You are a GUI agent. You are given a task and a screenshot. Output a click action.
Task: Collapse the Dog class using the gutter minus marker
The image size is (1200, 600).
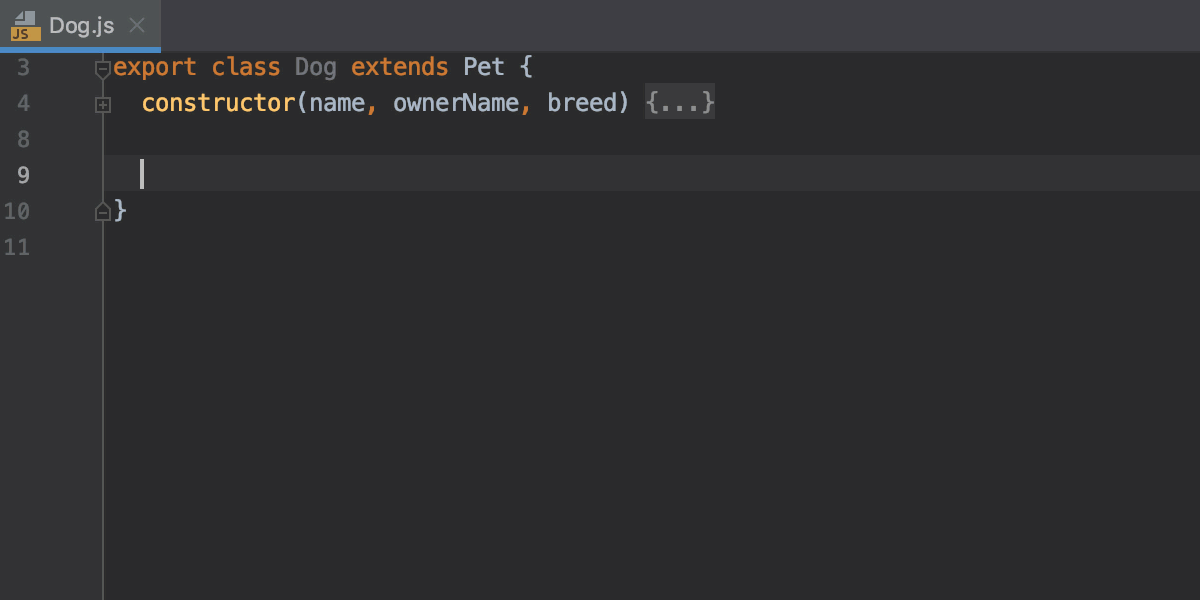click(x=102, y=67)
